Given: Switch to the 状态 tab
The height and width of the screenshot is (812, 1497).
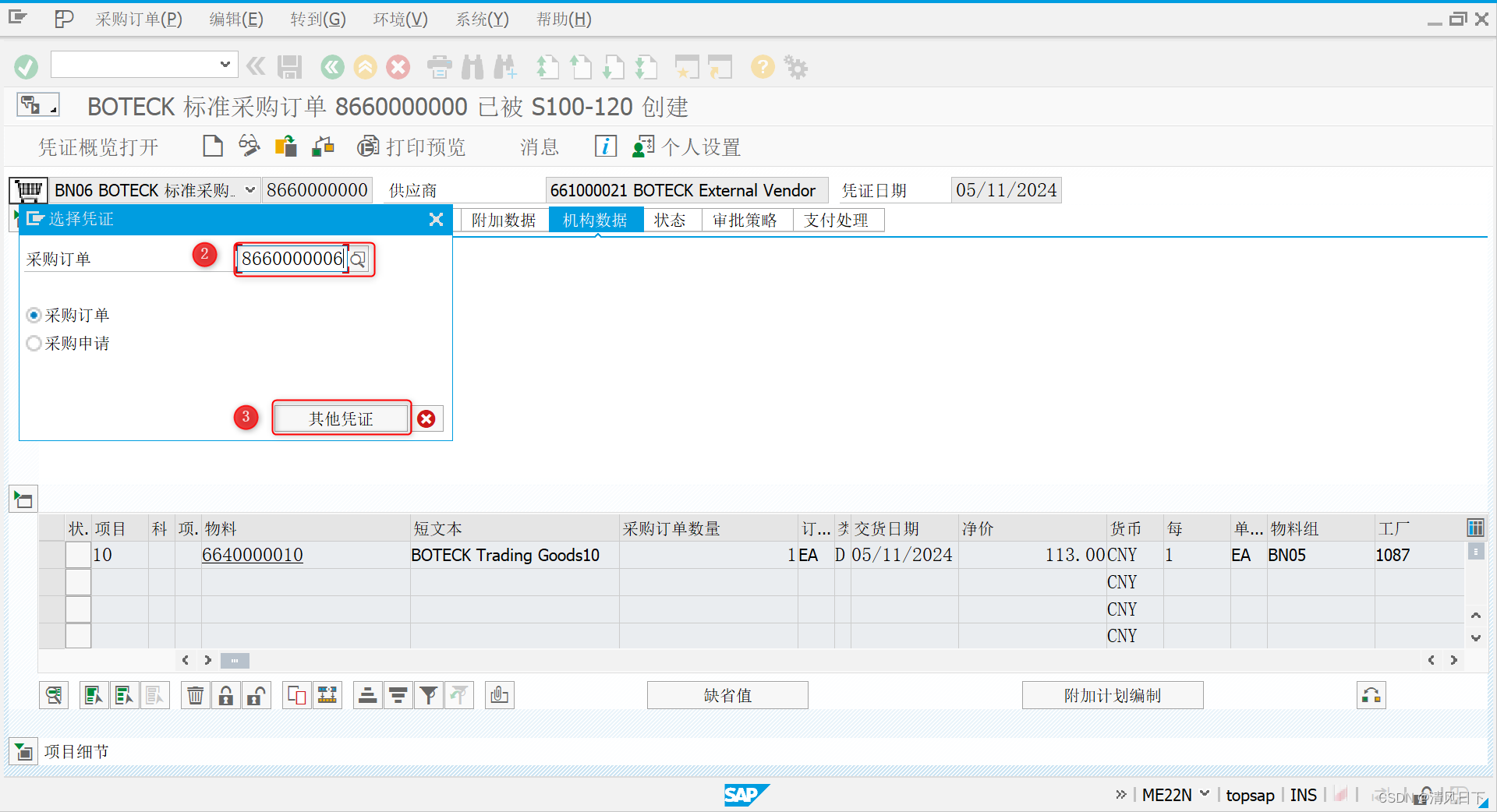Looking at the screenshot, I should click(x=669, y=221).
